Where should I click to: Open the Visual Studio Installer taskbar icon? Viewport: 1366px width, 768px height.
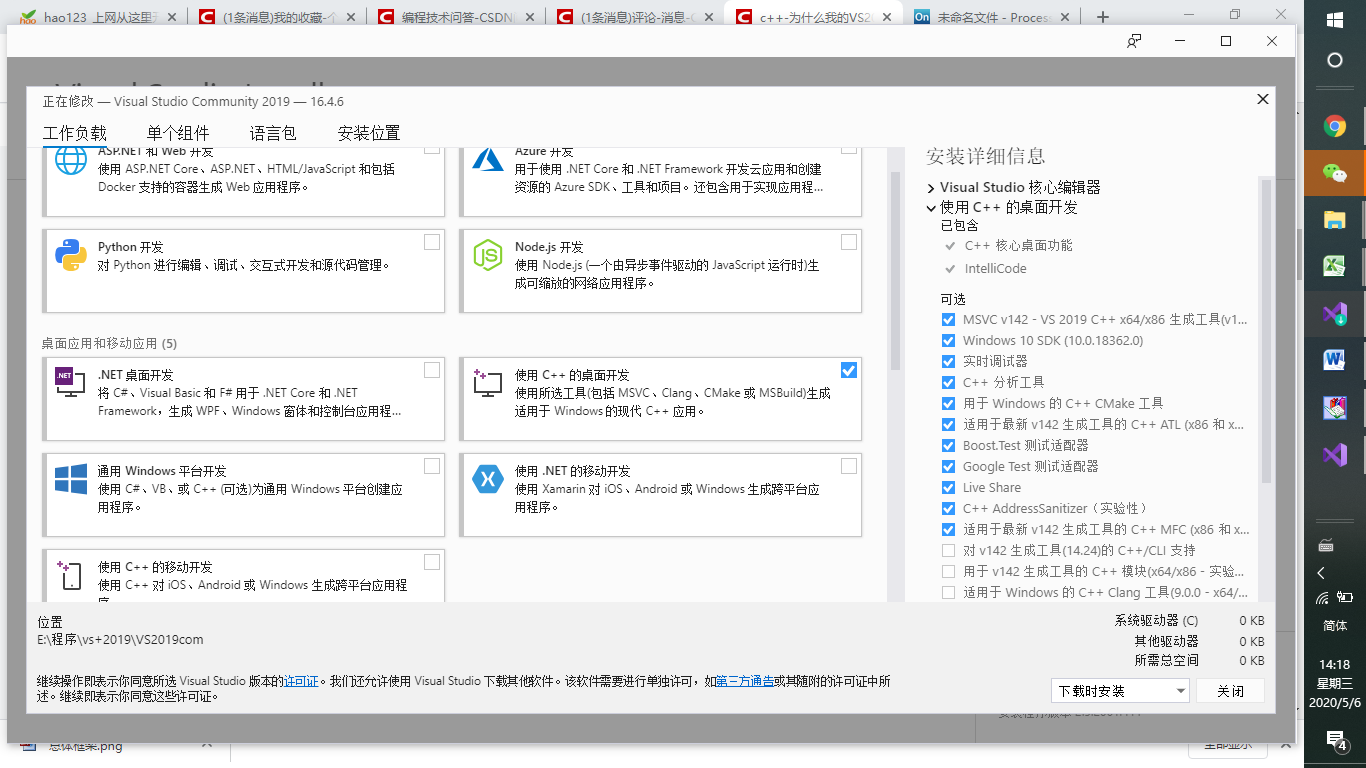click(1334, 313)
